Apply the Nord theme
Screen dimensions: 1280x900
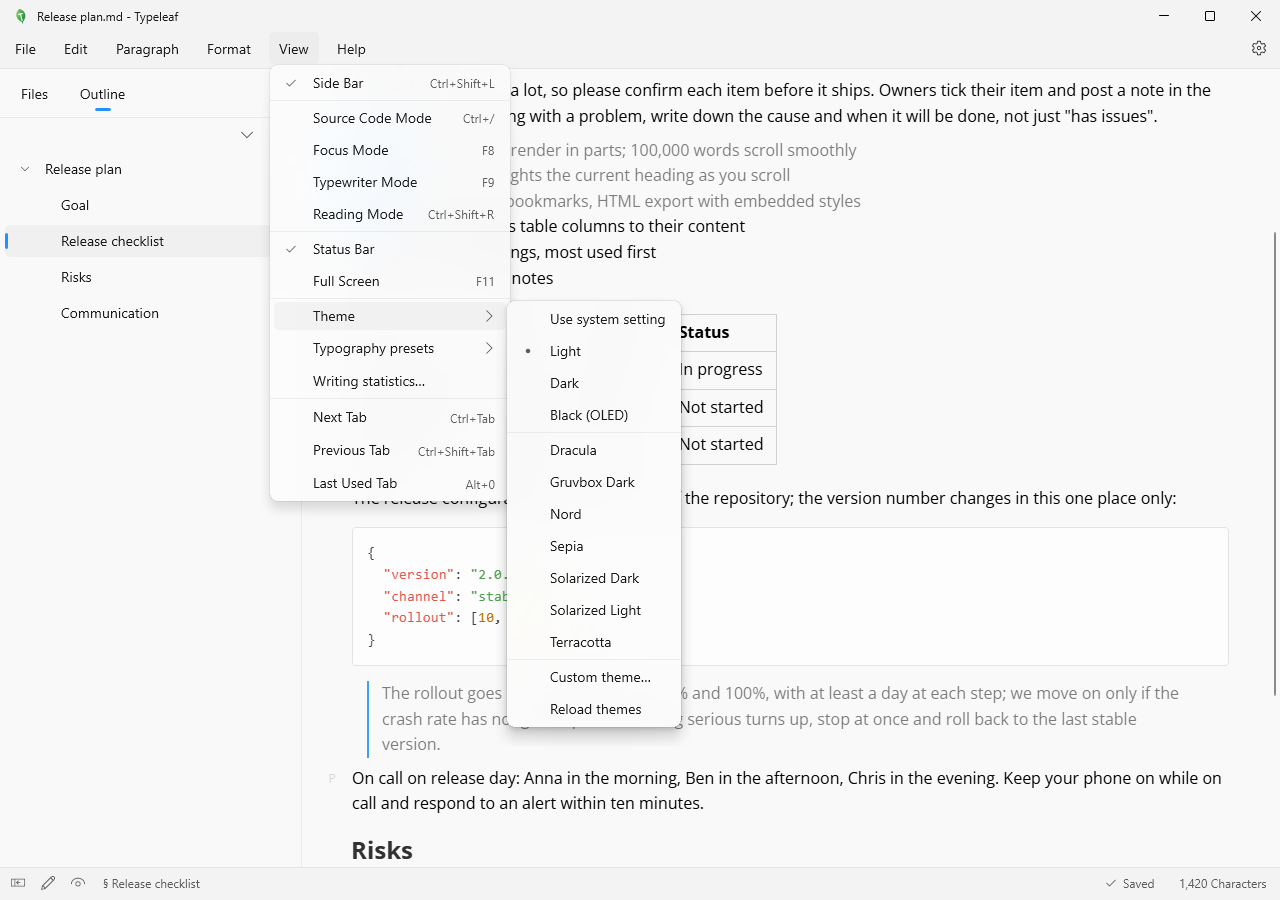tap(594, 514)
